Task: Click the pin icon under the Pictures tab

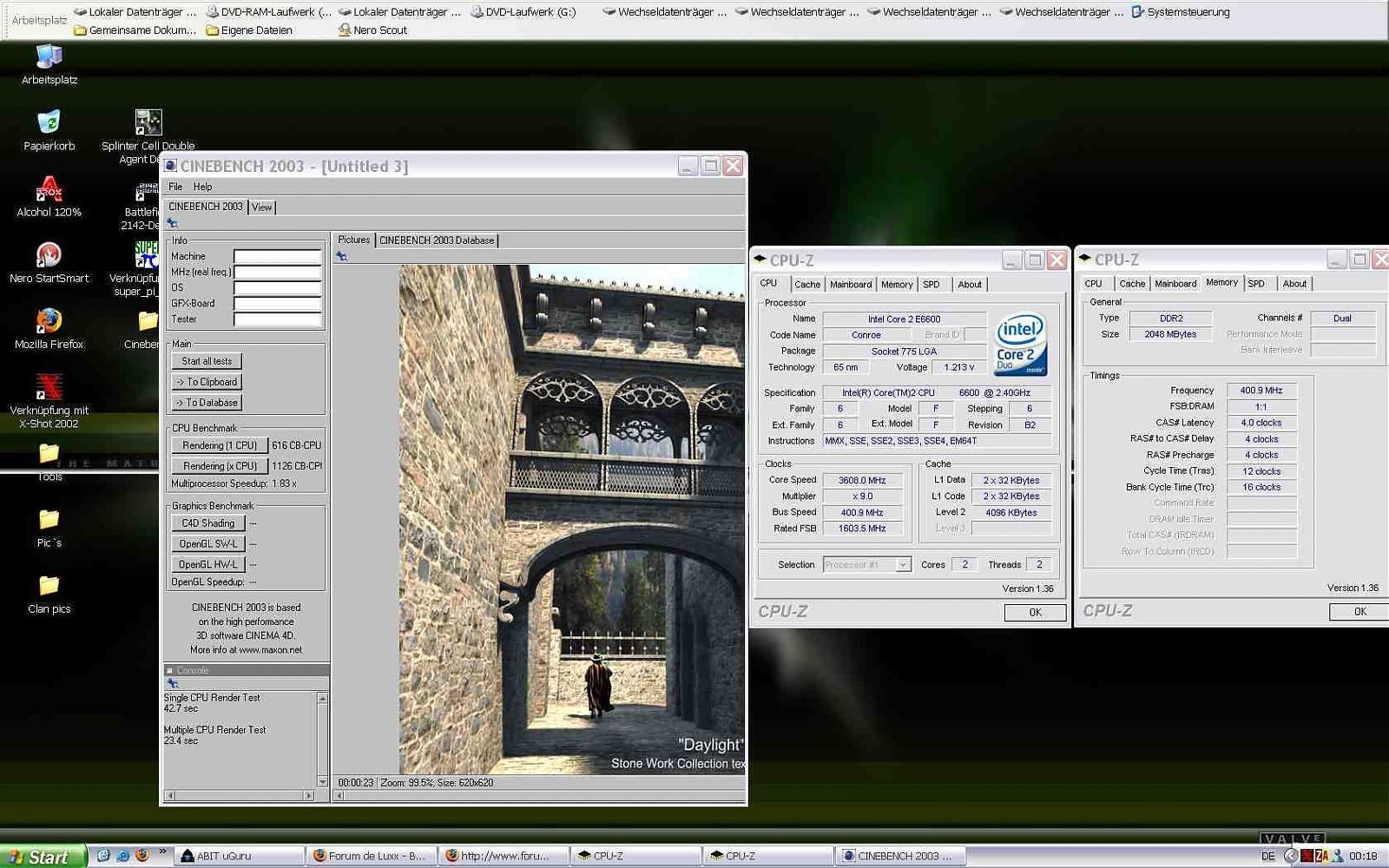Action: tap(342, 256)
